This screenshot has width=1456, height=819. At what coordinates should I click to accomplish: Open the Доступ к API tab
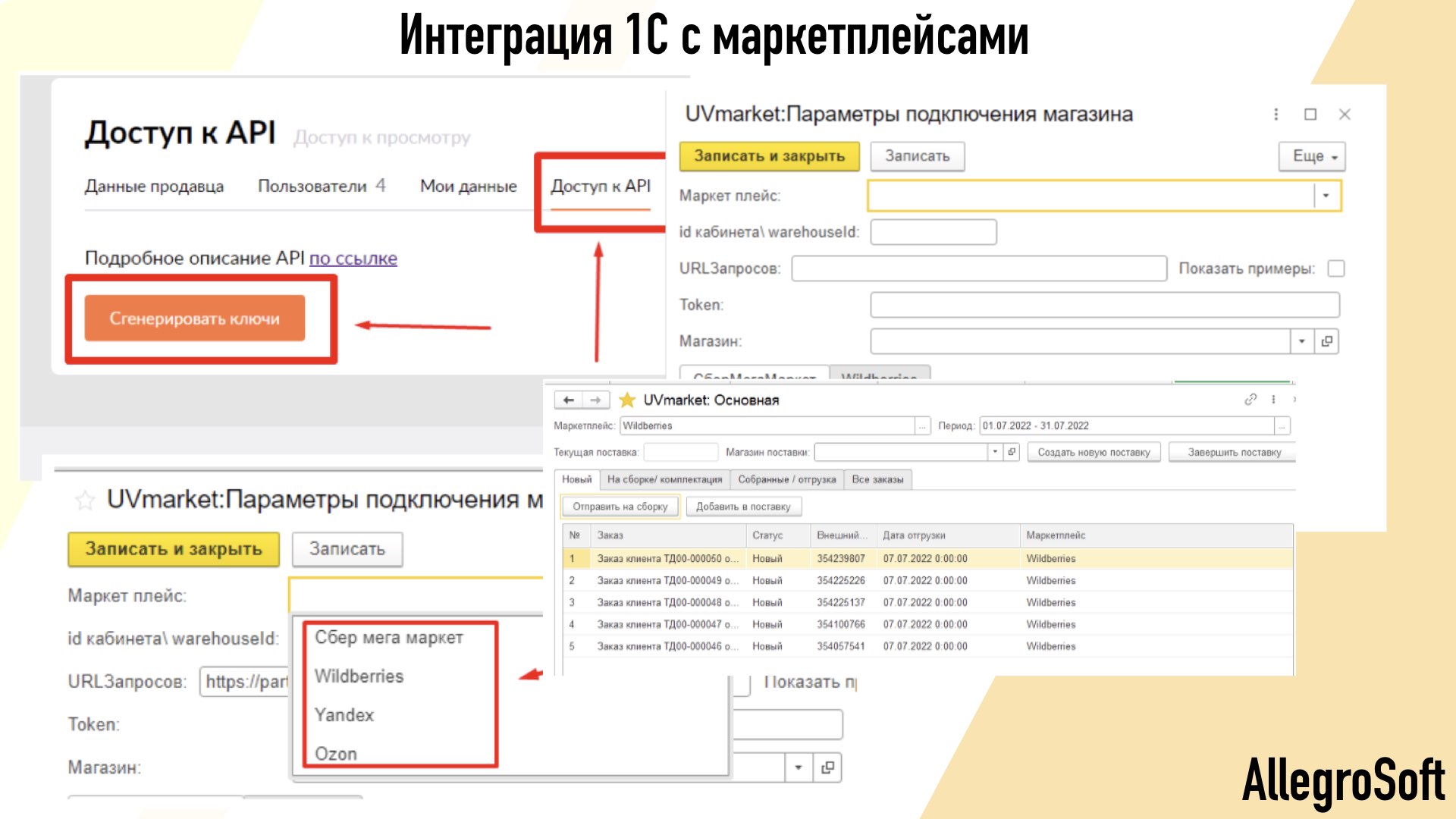[600, 186]
